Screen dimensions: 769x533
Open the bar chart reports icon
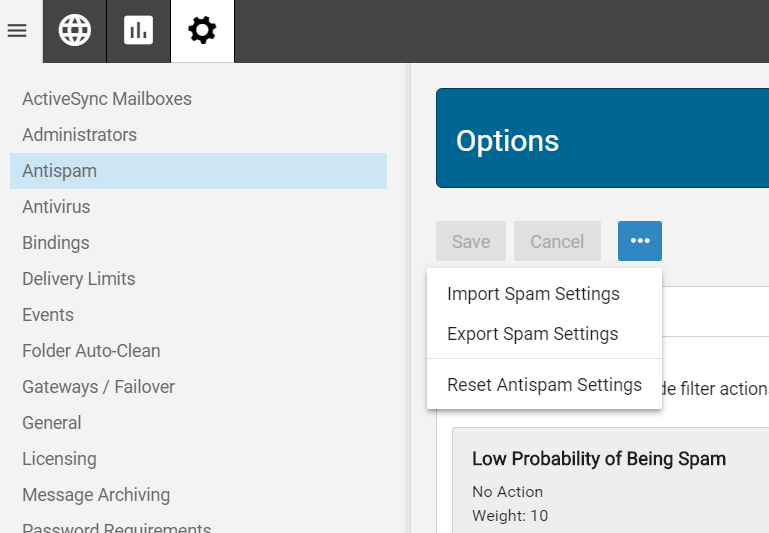pyautogui.click(x=138, y=31)
